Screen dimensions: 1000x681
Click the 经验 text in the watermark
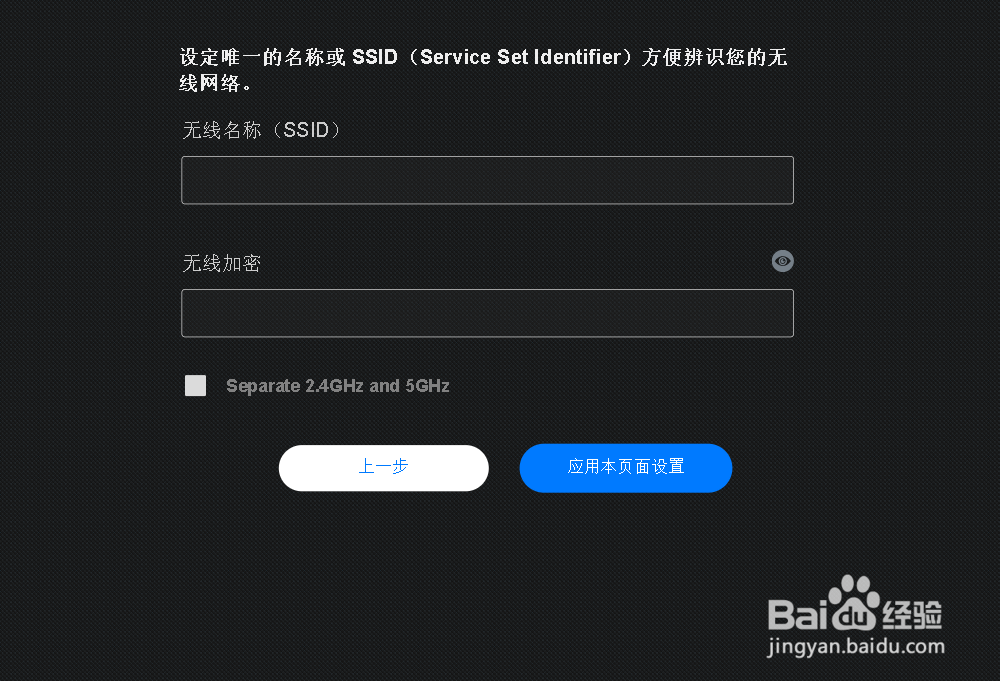click(912, 615)
